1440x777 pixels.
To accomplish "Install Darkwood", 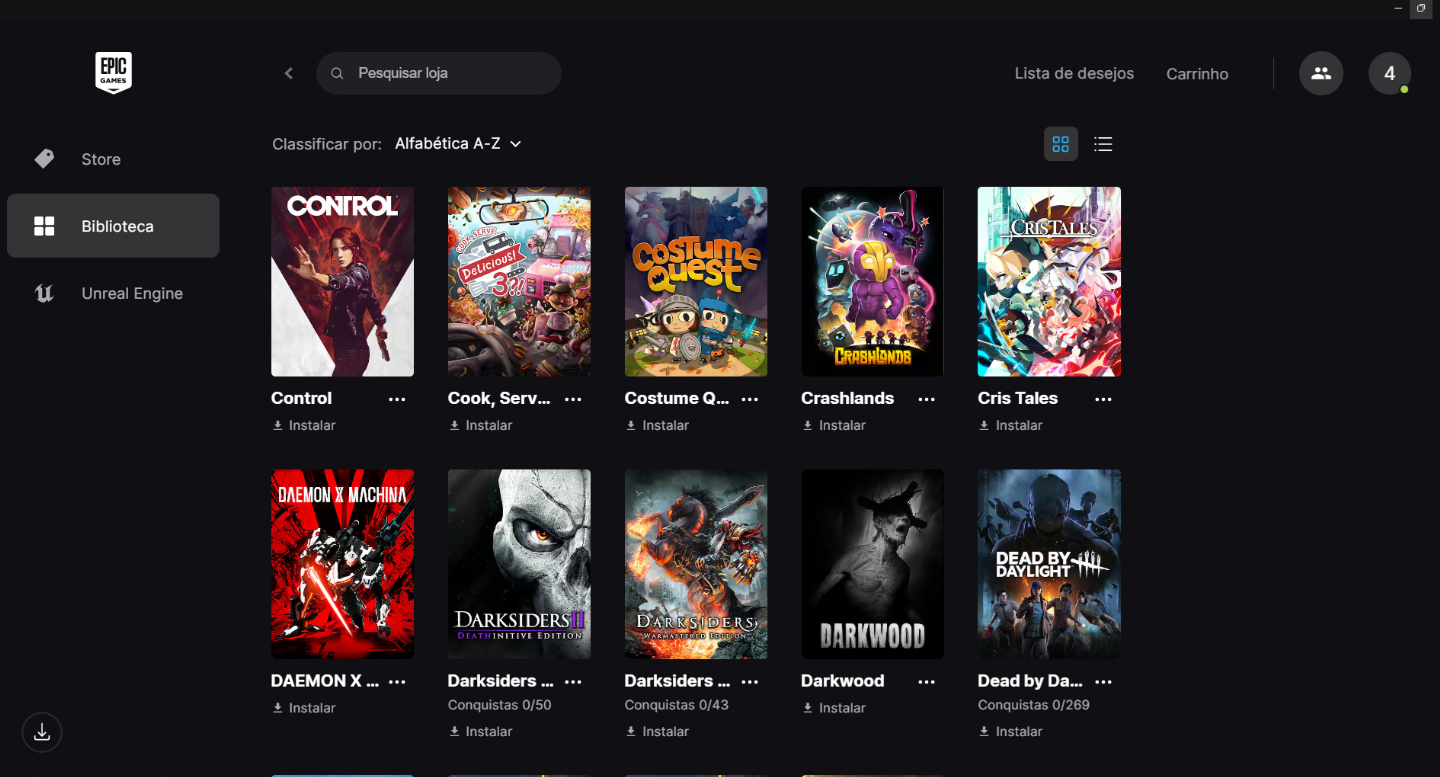I will (833, 708).
